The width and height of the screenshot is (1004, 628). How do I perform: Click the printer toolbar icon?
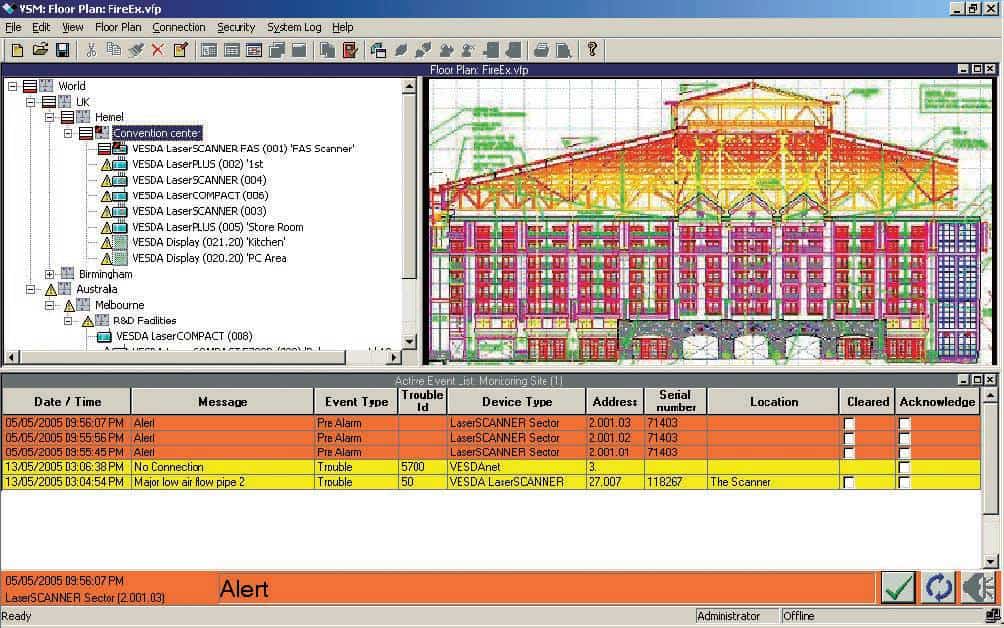541,50
